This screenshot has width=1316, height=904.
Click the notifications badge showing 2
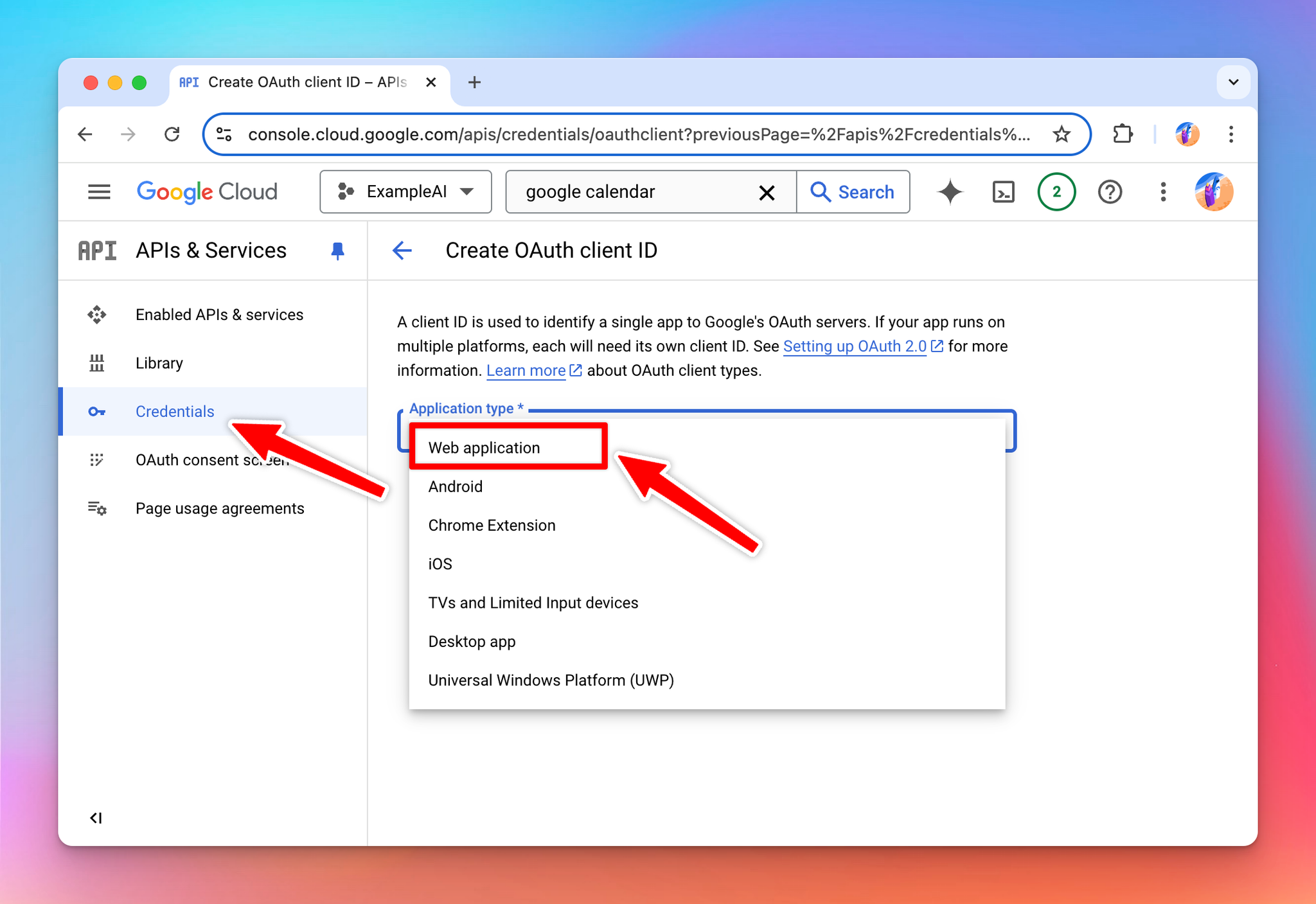point(1056,192)
